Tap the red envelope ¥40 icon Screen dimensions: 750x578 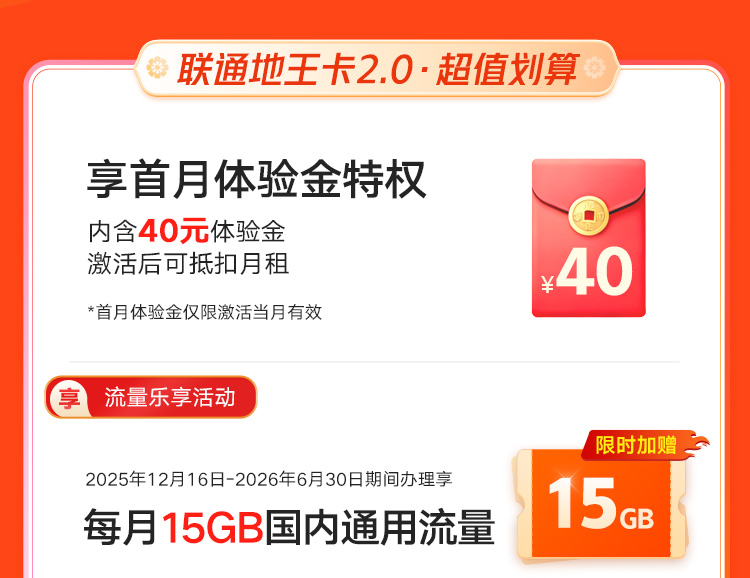click(589, 238)
